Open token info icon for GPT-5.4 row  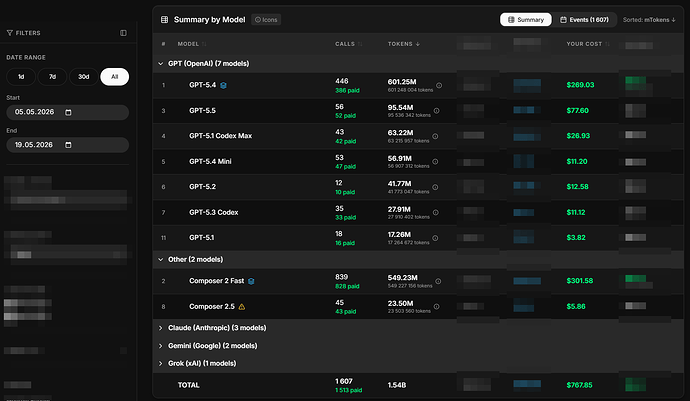(439, 85)
